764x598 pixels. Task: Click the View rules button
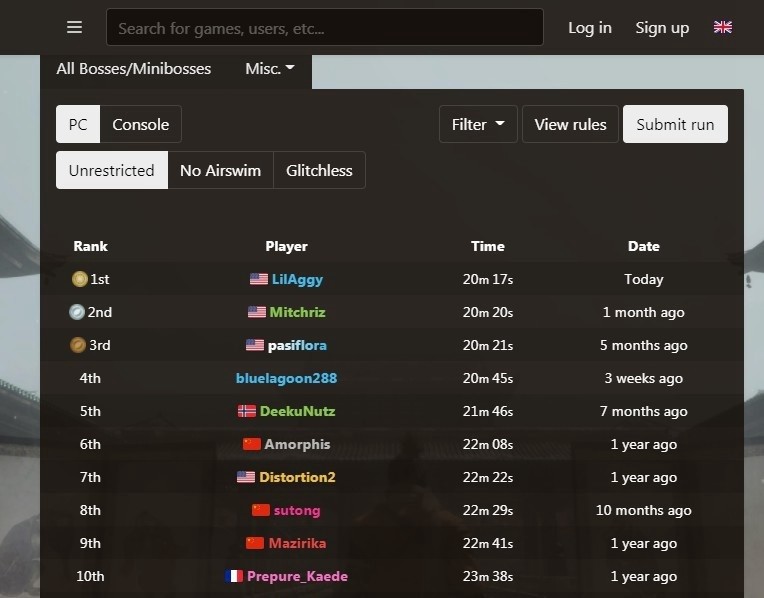(570, 124)
